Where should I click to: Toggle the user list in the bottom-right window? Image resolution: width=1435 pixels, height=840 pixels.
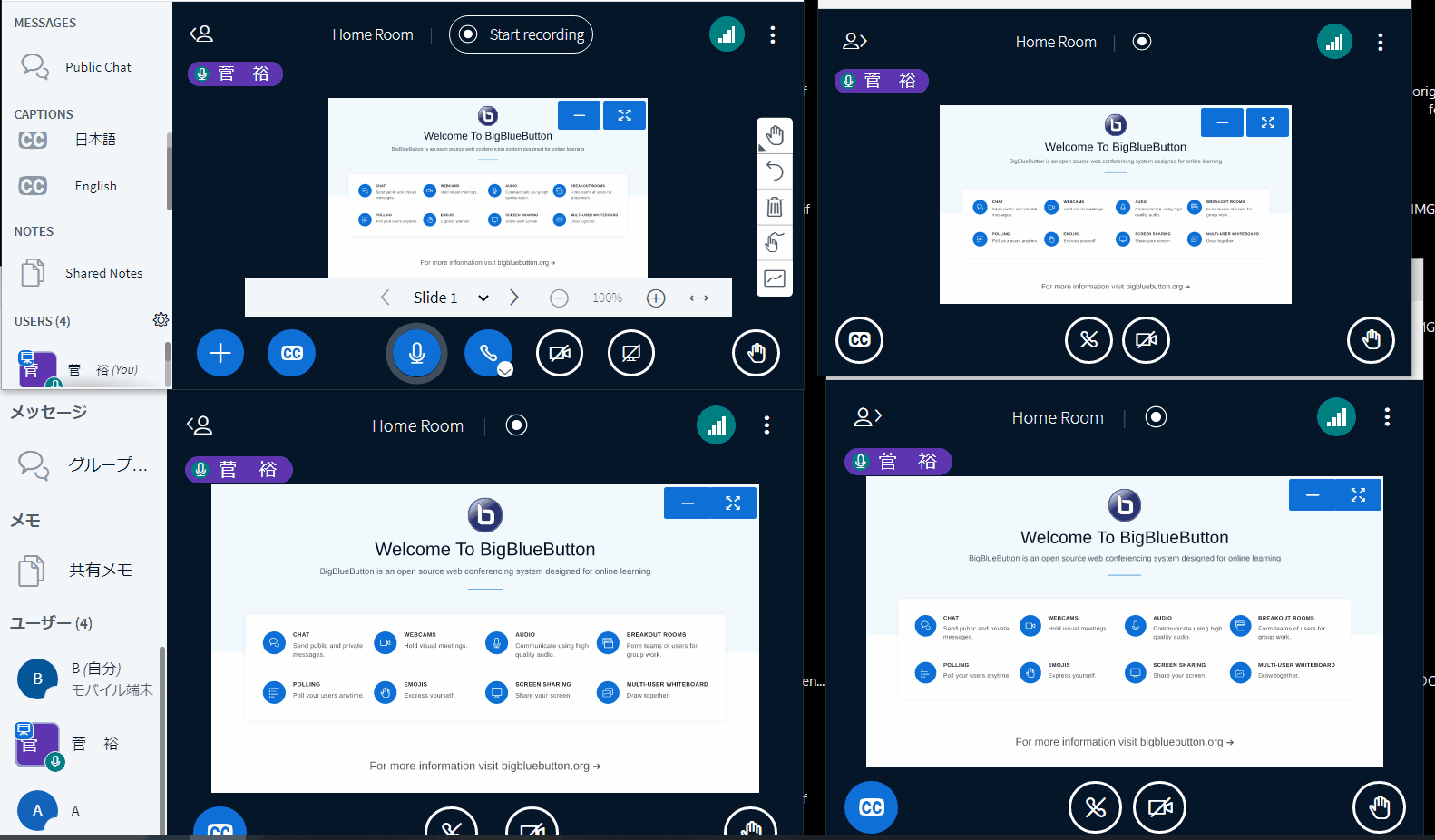pyautogui.click(x=868, y=416)
